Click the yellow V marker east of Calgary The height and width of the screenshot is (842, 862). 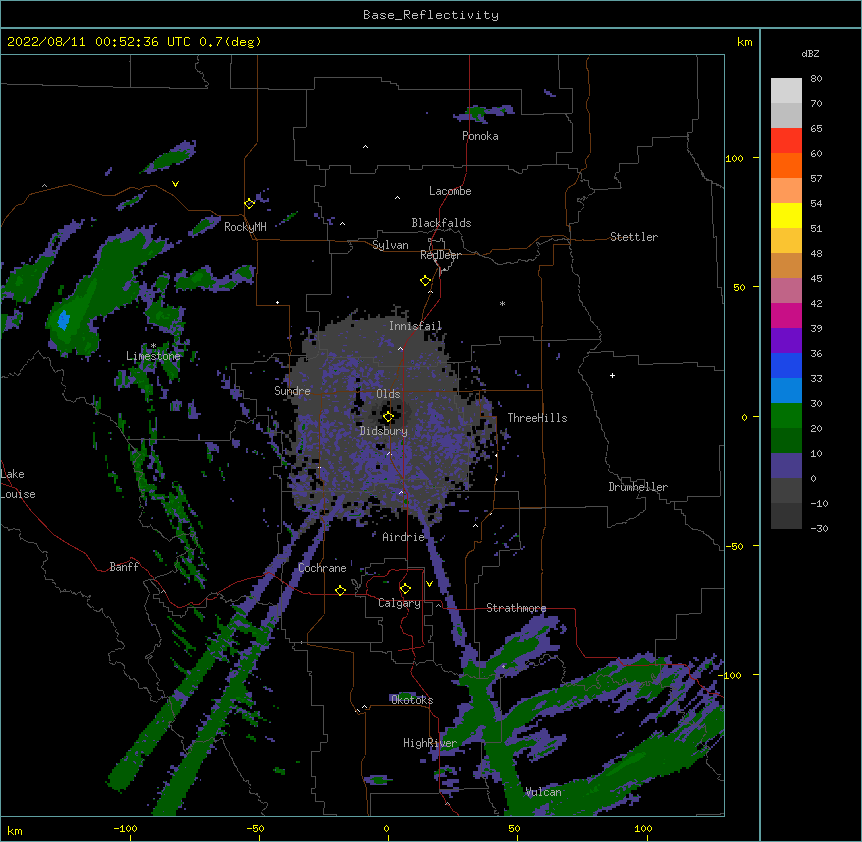[x=429, y=584]
